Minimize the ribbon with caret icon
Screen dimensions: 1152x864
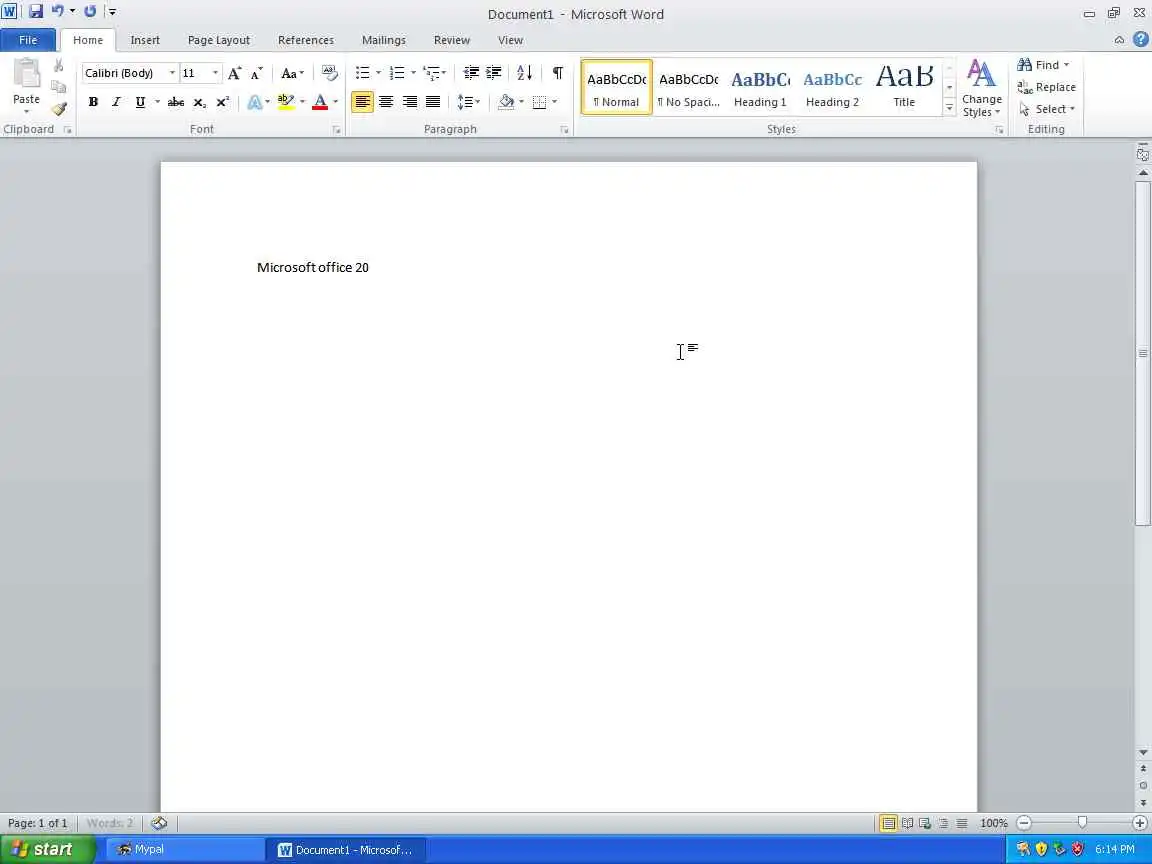click(1119, 40)
